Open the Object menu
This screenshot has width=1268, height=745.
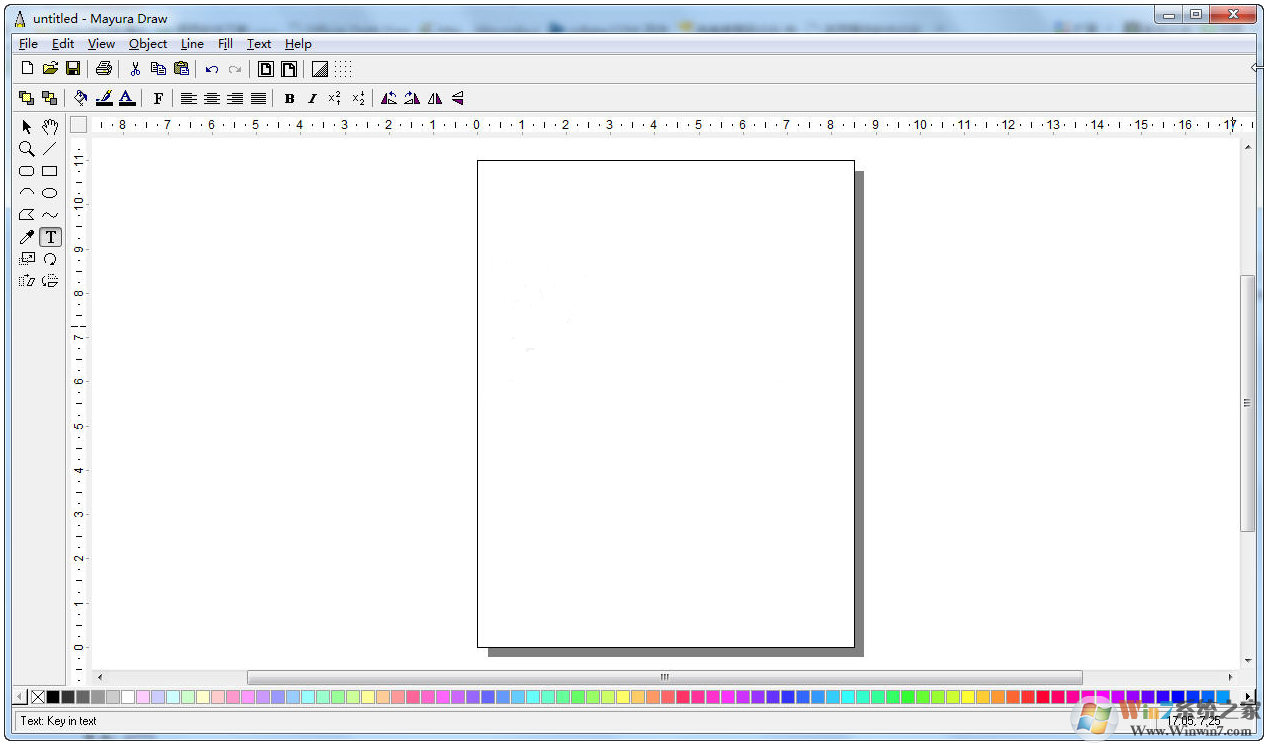pos(148,44)
